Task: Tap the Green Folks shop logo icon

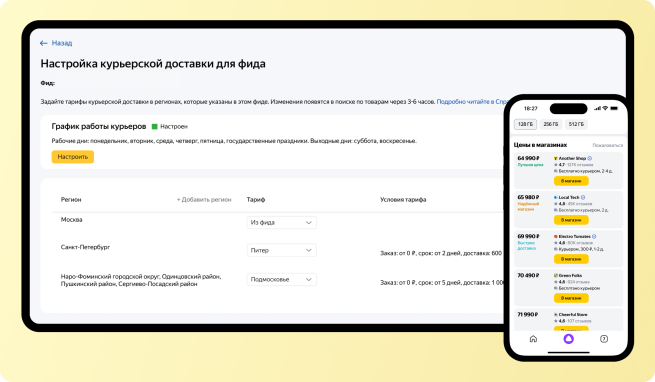Action: pyautogui.click(x=556, y=275)
